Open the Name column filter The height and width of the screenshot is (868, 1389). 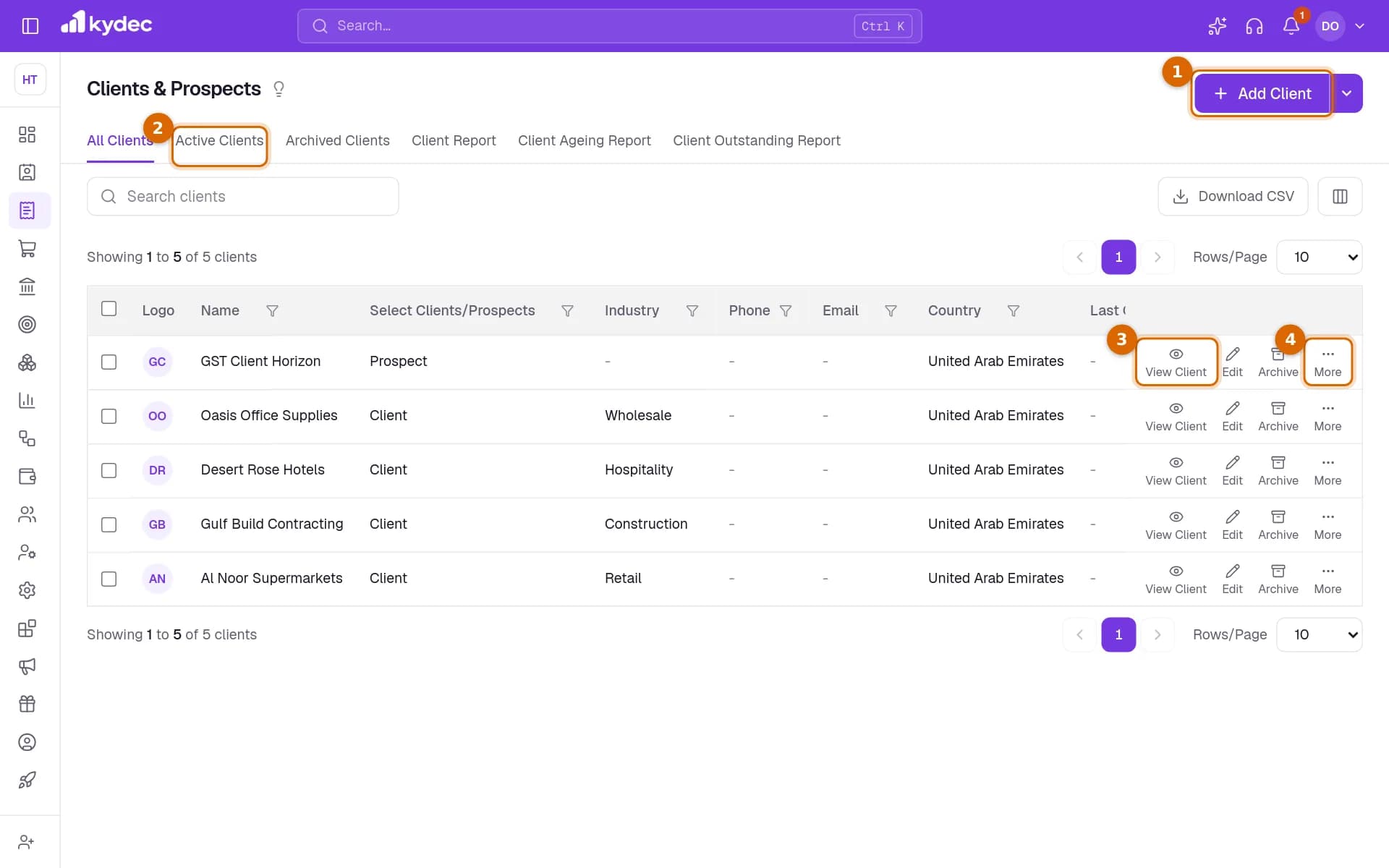coord(272,310)
